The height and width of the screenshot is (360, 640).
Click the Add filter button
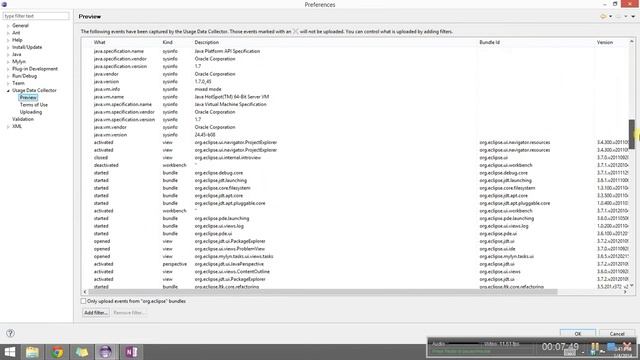tap(96, 313)
